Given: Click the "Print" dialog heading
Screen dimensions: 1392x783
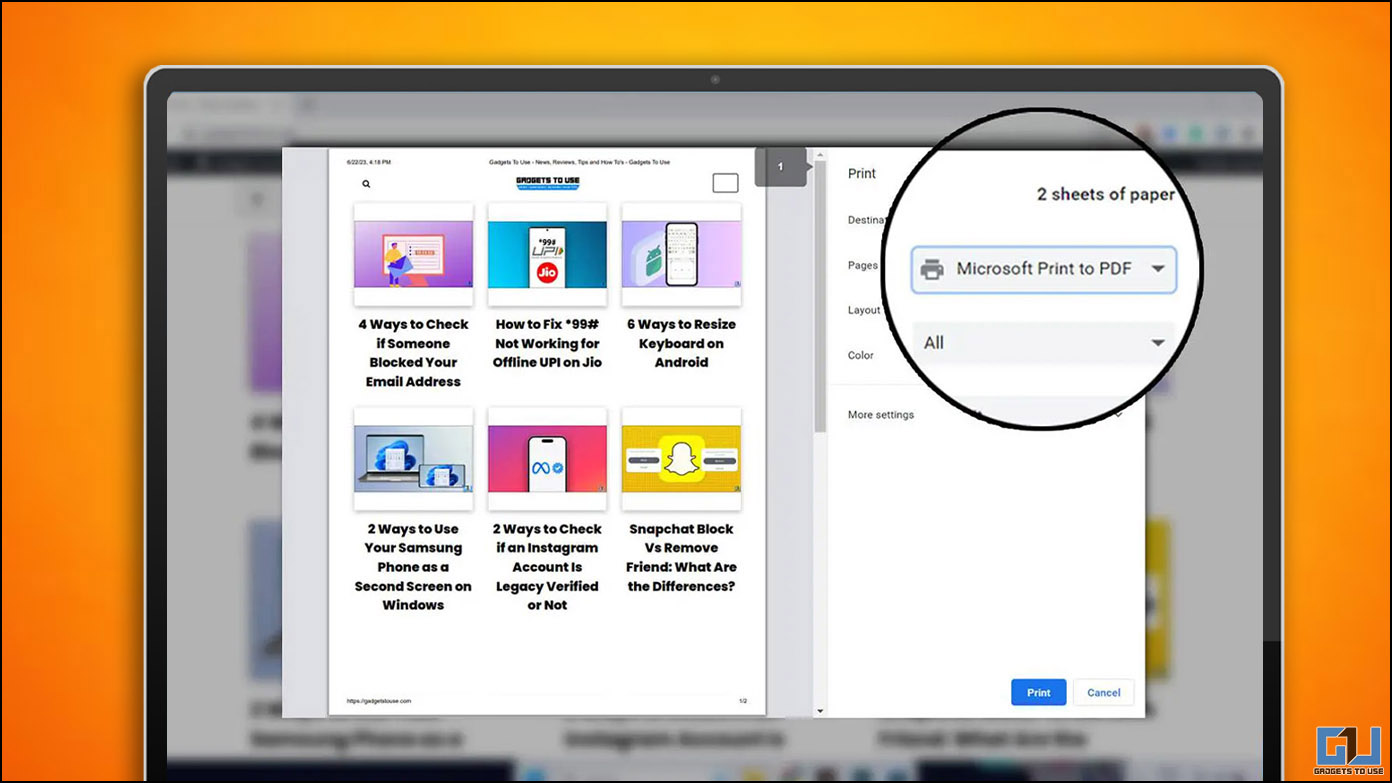Looking at the screenshot, I should coord(862,173).
